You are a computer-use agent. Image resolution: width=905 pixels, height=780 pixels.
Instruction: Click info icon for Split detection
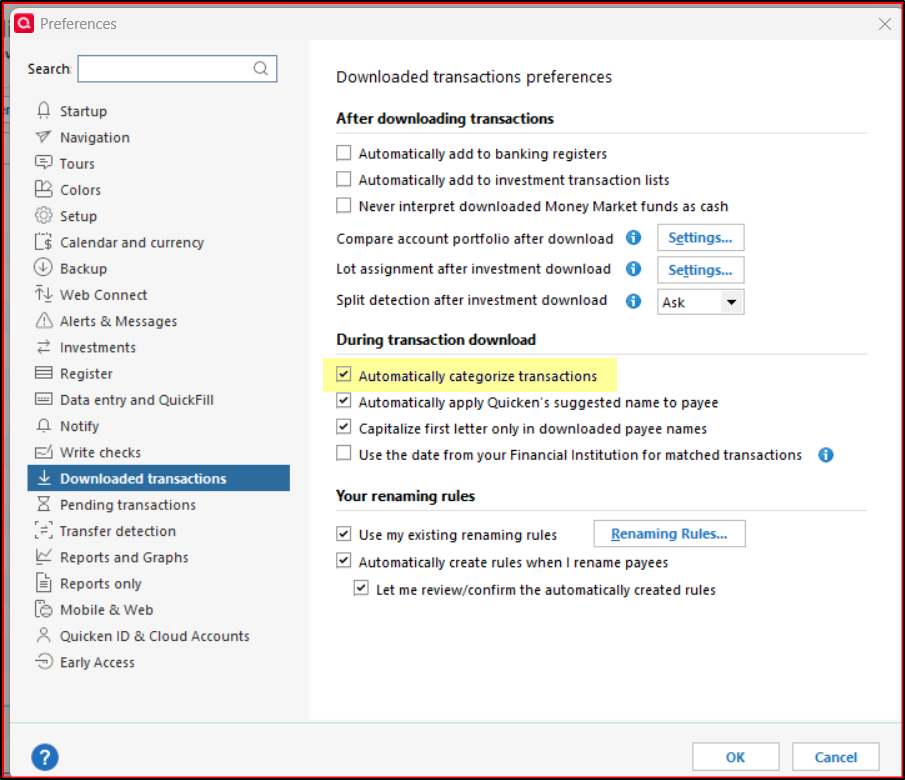click(634, 301)
